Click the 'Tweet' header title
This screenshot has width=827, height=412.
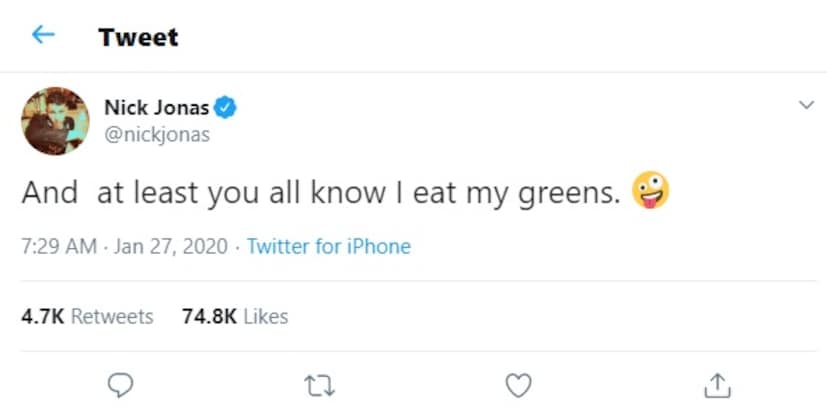click(x=138, y=37)
